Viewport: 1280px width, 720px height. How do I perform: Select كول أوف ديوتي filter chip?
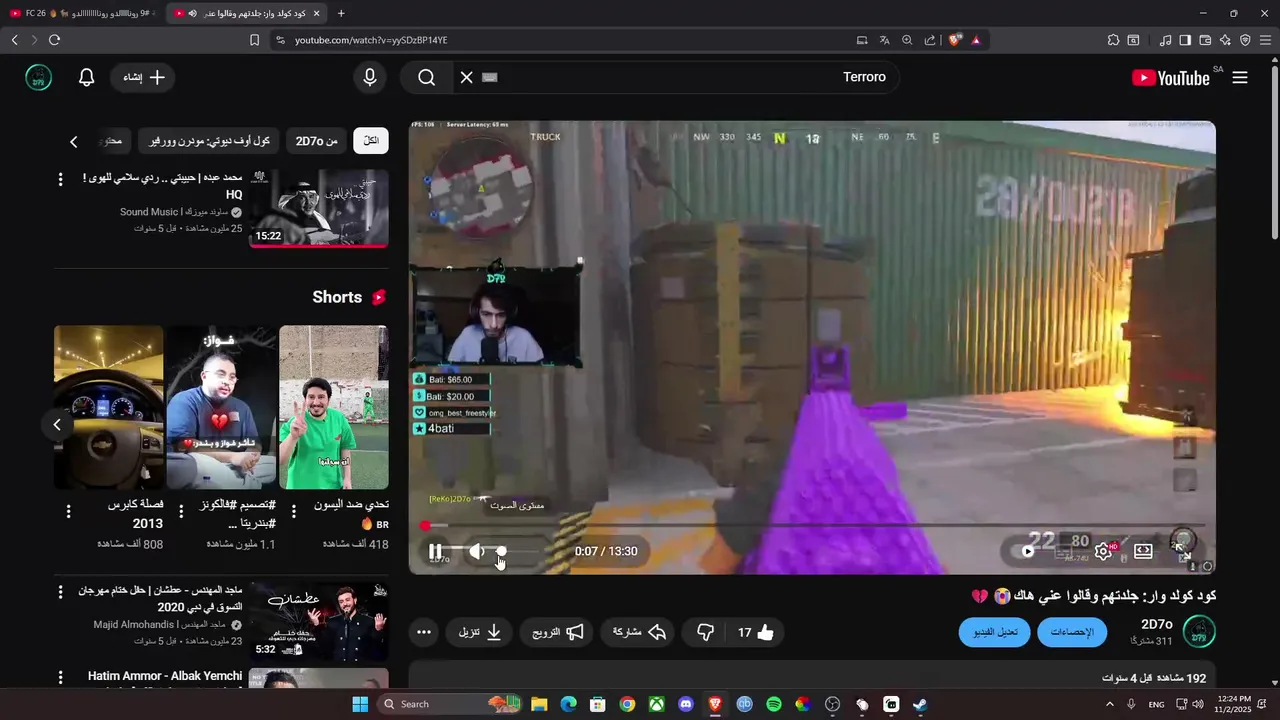coord(210,141)
